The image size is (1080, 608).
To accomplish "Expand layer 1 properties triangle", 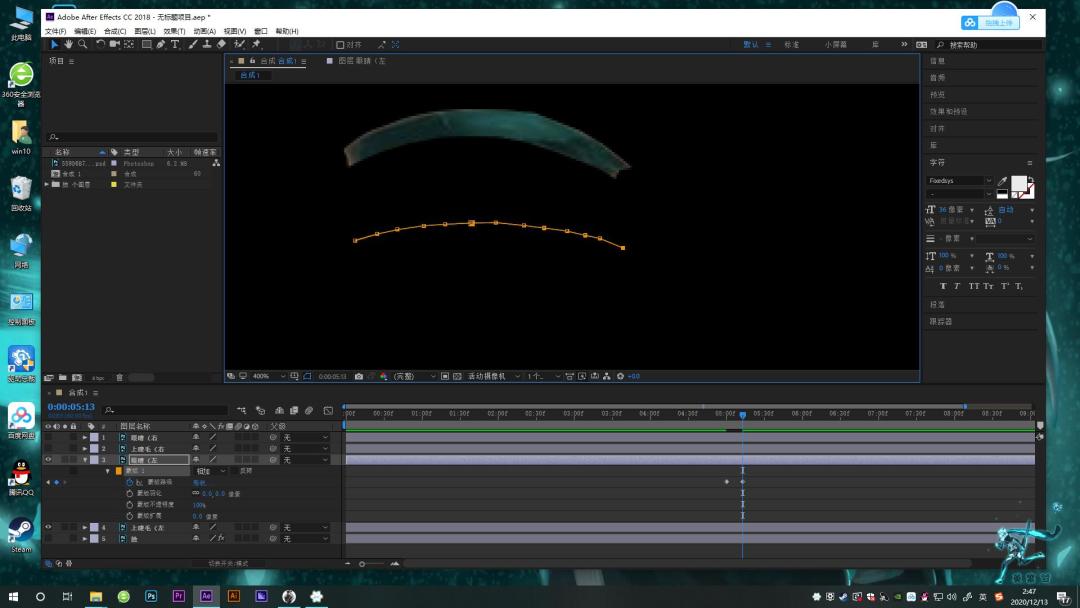I will click(85, 437).
